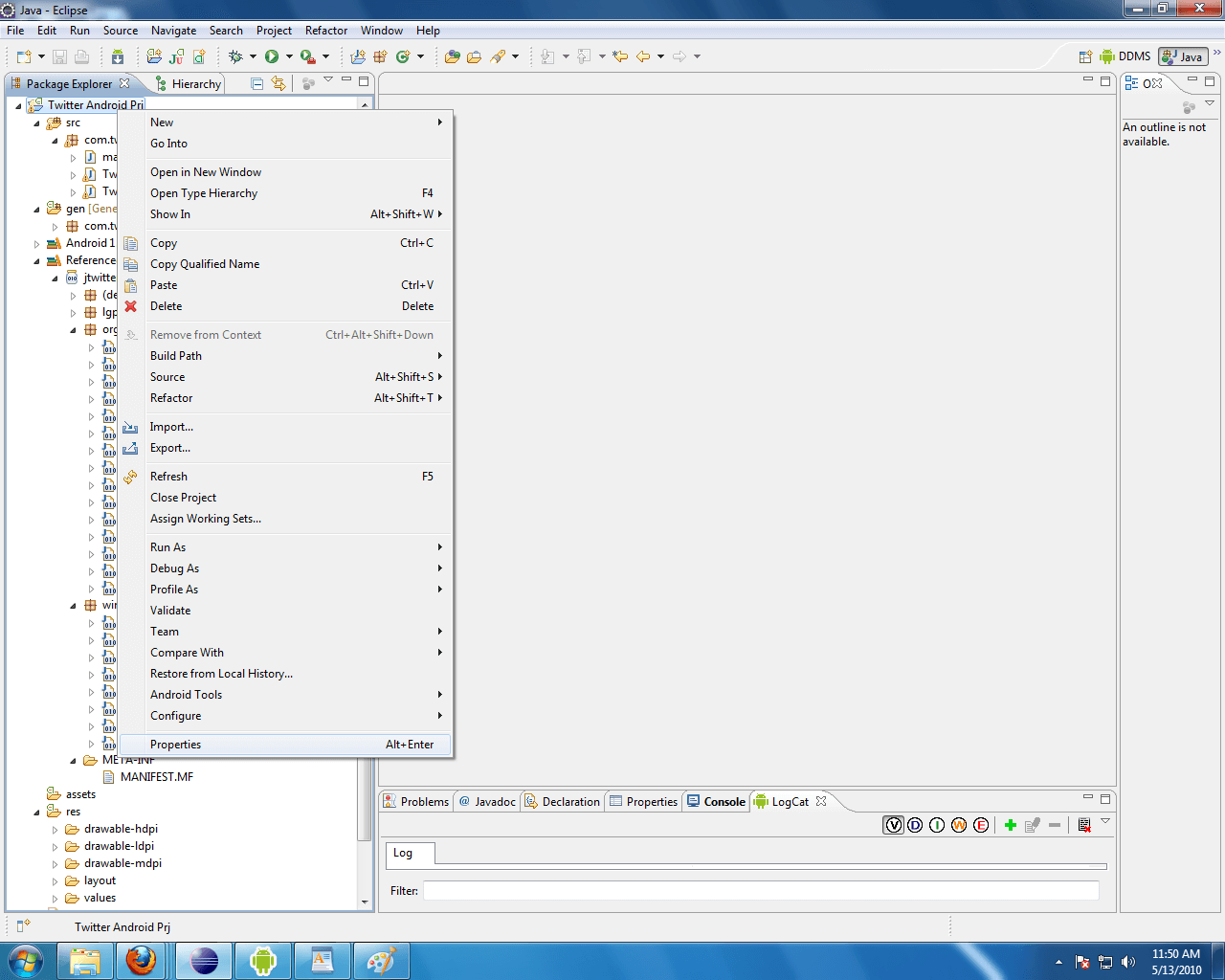Switch to the Hierarchy tab
Viewport: 1225px width, 980px height.
(x=188, y=84)
